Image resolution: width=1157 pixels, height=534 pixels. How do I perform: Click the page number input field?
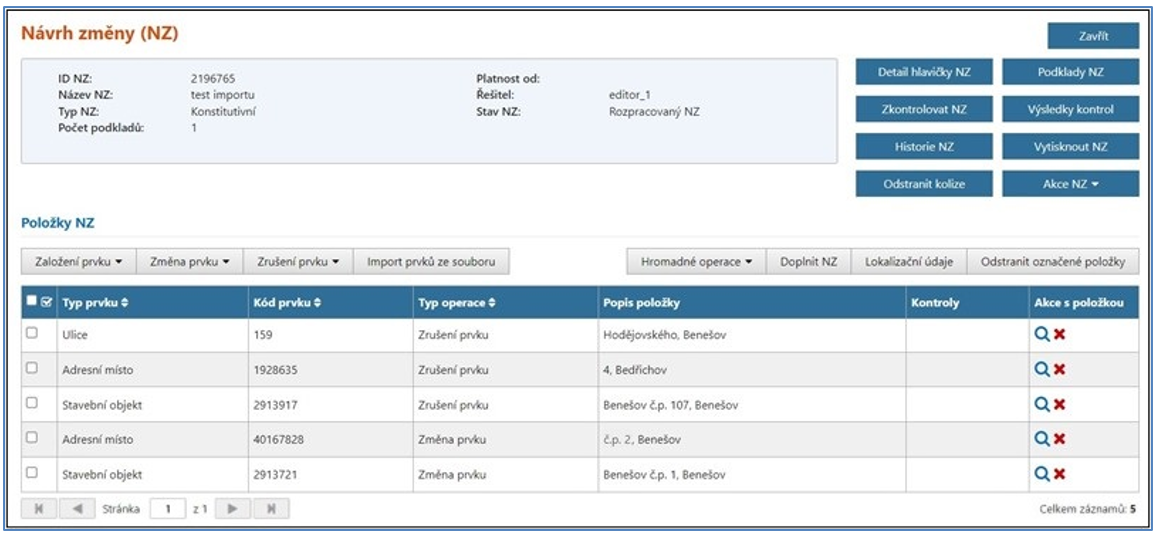coord(167,509)
